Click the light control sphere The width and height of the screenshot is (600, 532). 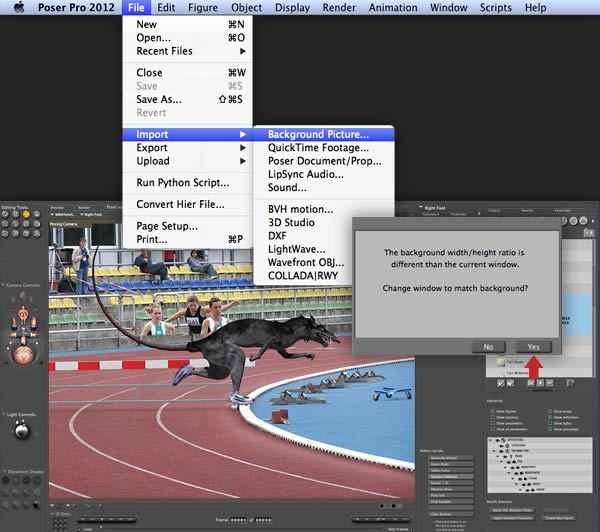pos(22,430)
